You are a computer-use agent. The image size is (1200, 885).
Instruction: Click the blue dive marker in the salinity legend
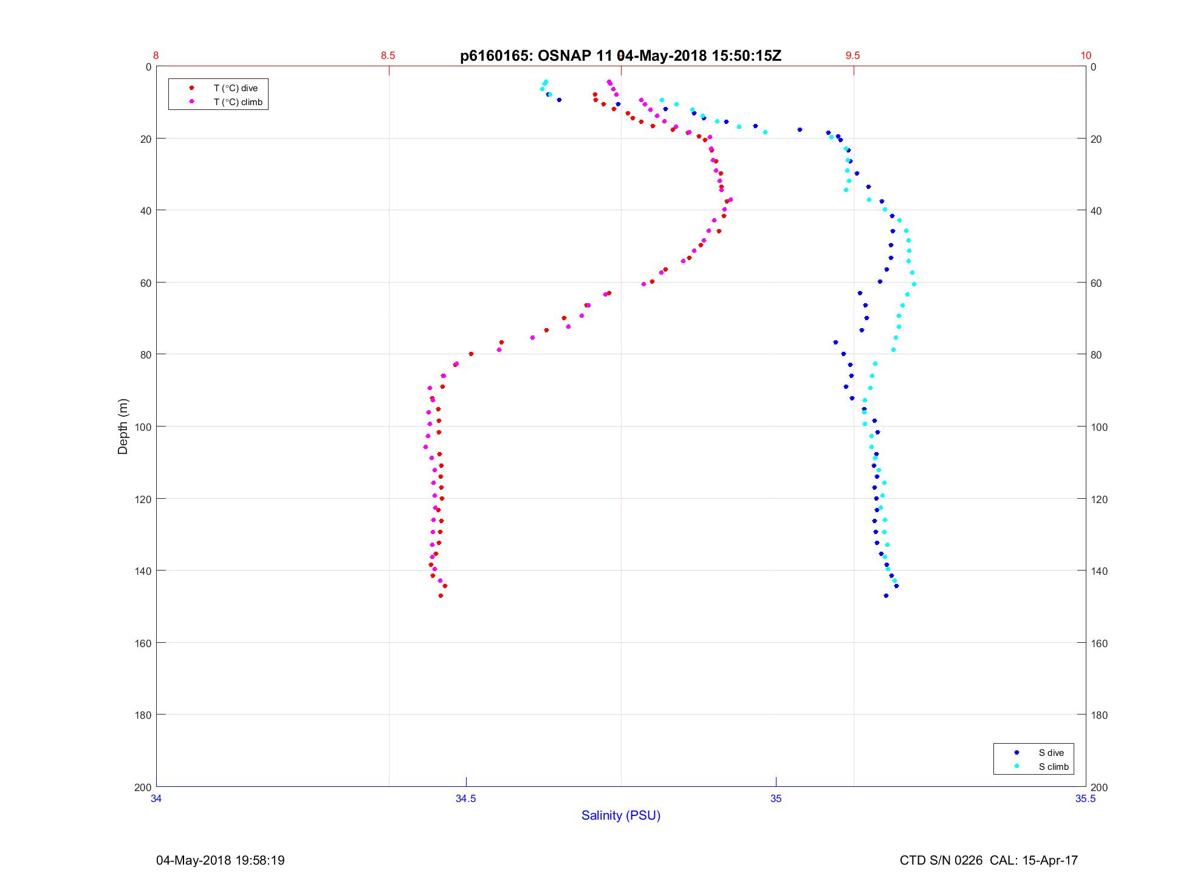(x=1017, y=752)
